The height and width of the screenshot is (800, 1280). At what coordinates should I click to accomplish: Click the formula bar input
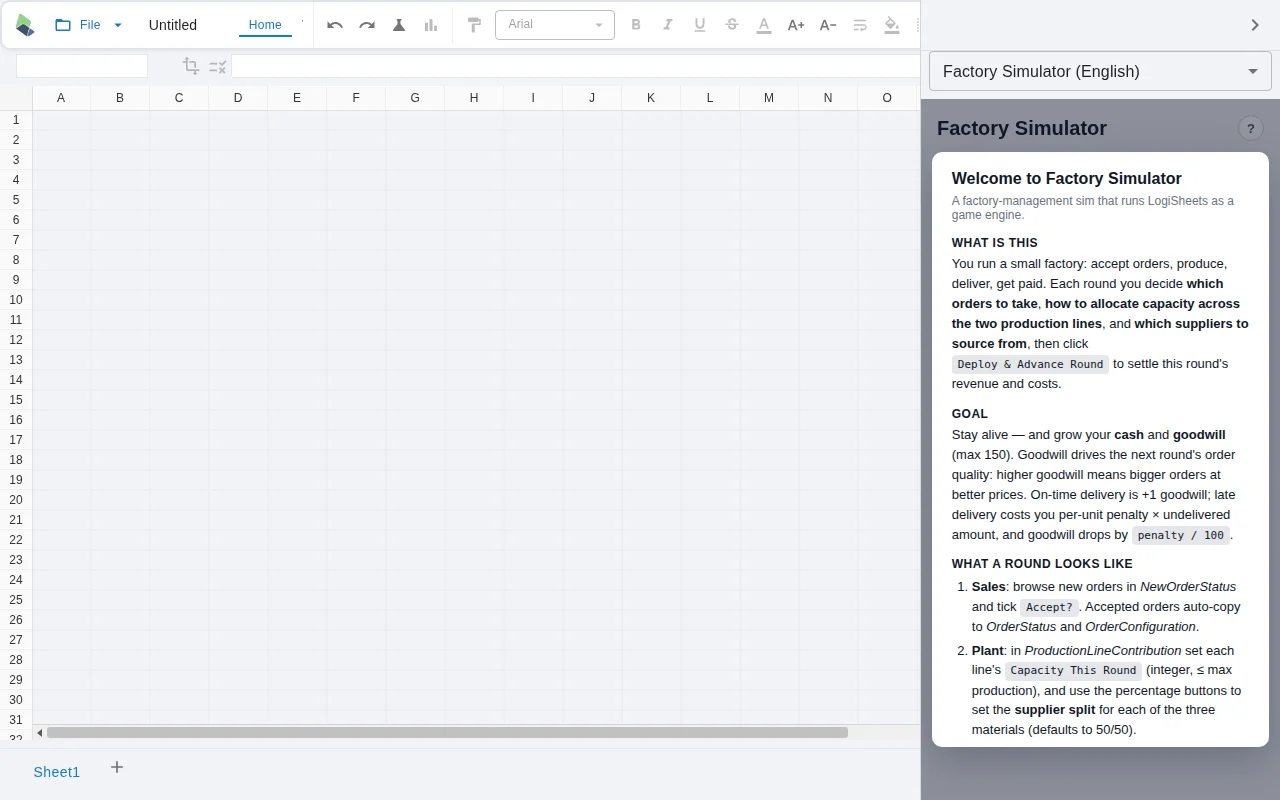tap(575, 66)
